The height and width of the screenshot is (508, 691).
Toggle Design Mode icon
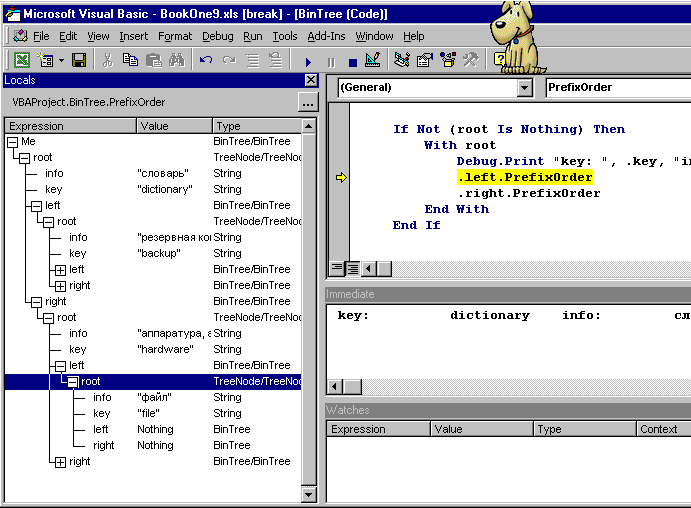coord(373,60)
